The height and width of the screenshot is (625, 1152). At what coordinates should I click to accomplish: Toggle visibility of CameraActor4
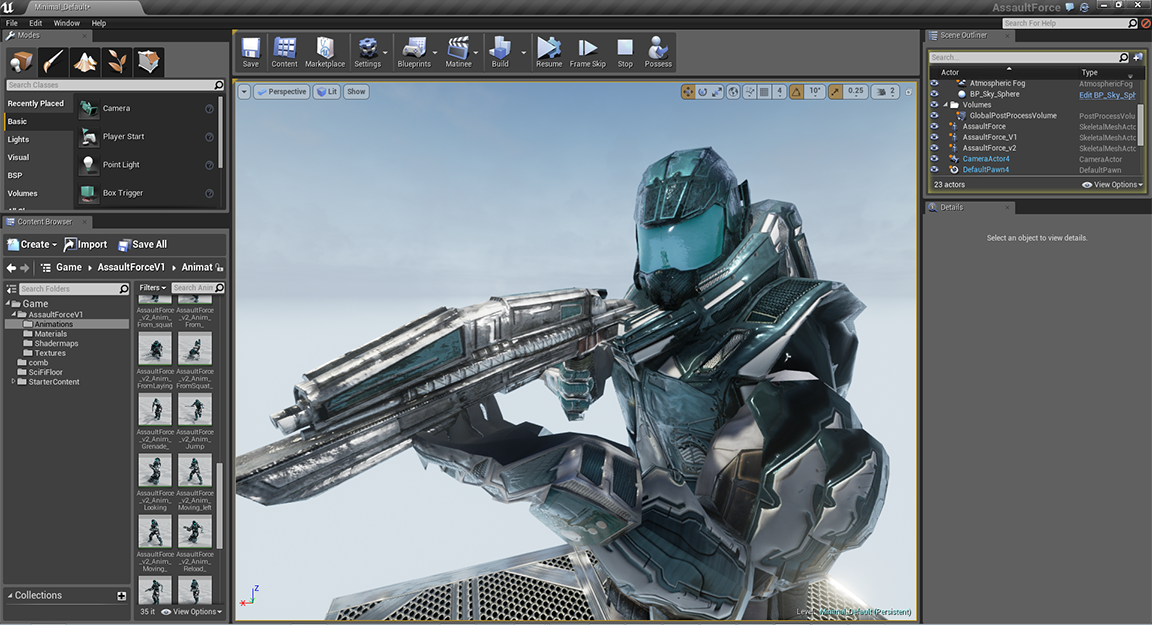935,159
